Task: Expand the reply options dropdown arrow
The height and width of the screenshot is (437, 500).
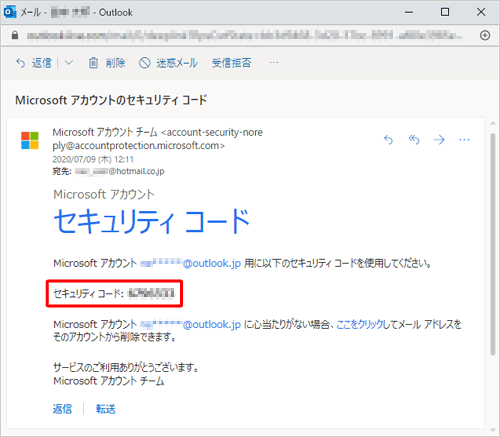Action: click(x=69, y=62)
